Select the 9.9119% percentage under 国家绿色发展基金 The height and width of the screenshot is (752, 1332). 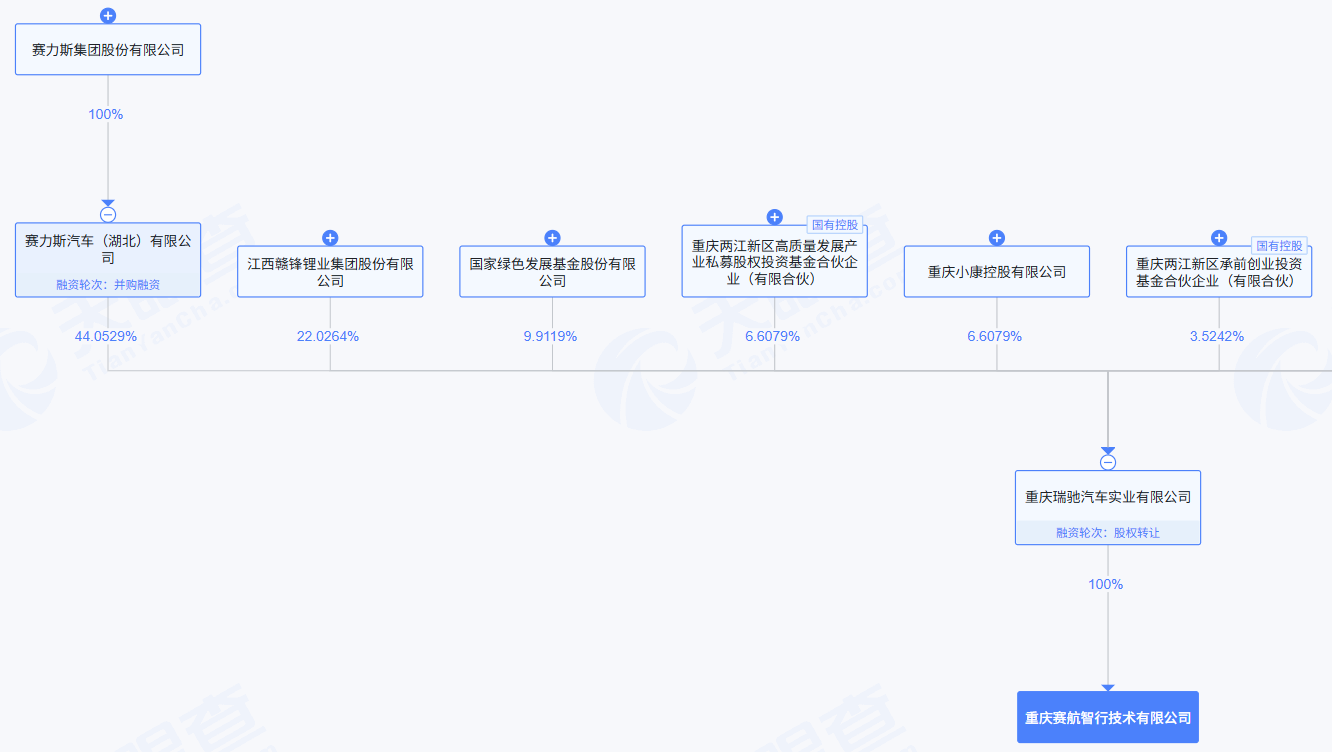[x=552, y=337]
